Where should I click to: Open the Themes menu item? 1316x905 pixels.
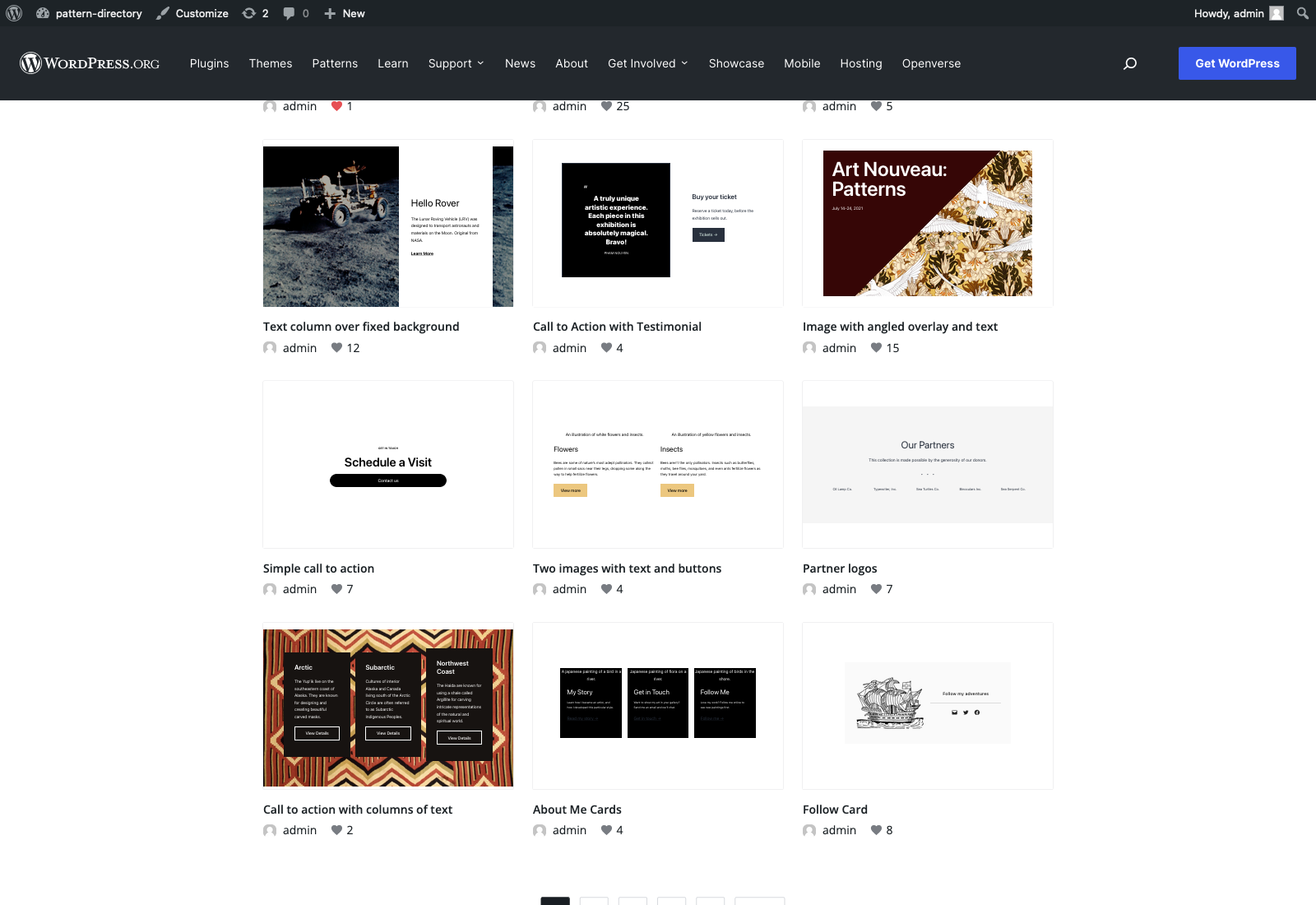click(x=271, y=63)
